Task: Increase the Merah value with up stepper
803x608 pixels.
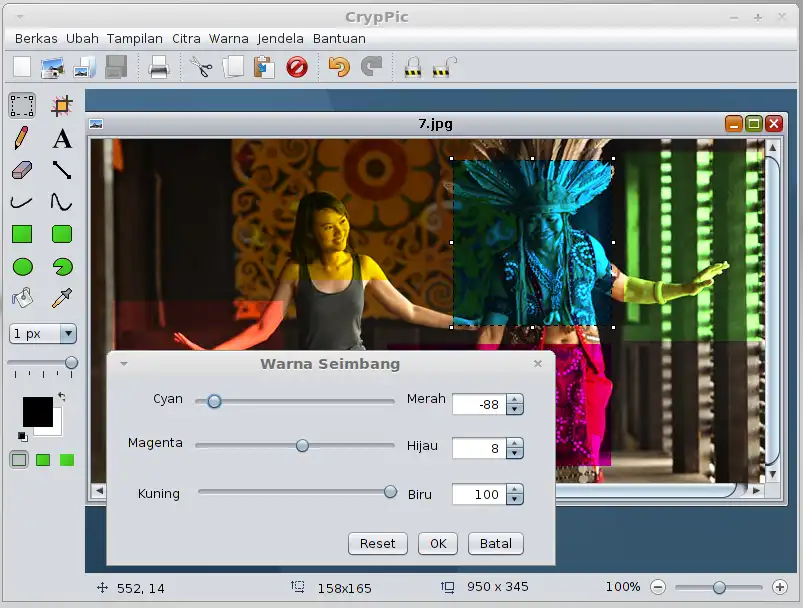Action: (515, 400)
